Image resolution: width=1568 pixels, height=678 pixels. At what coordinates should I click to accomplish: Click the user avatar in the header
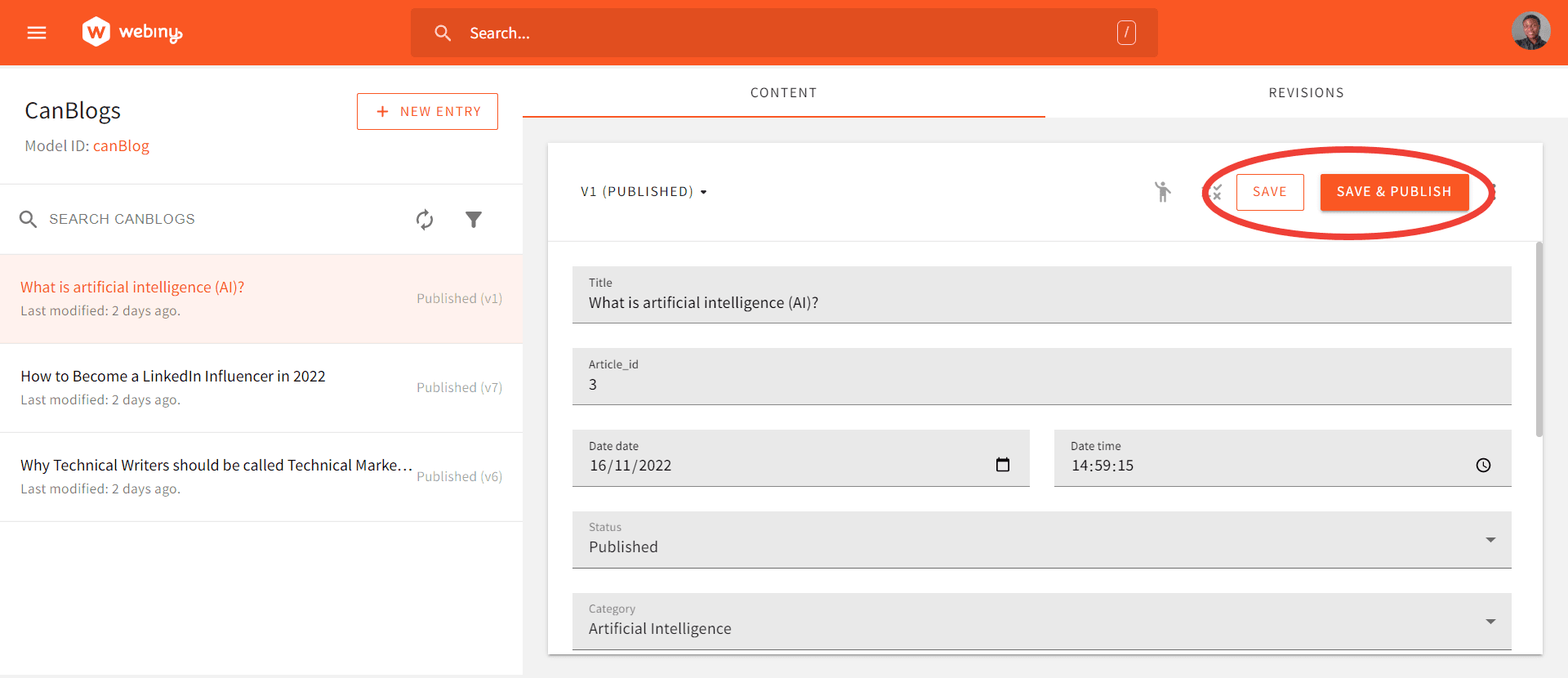click(x=1530, y=32)
